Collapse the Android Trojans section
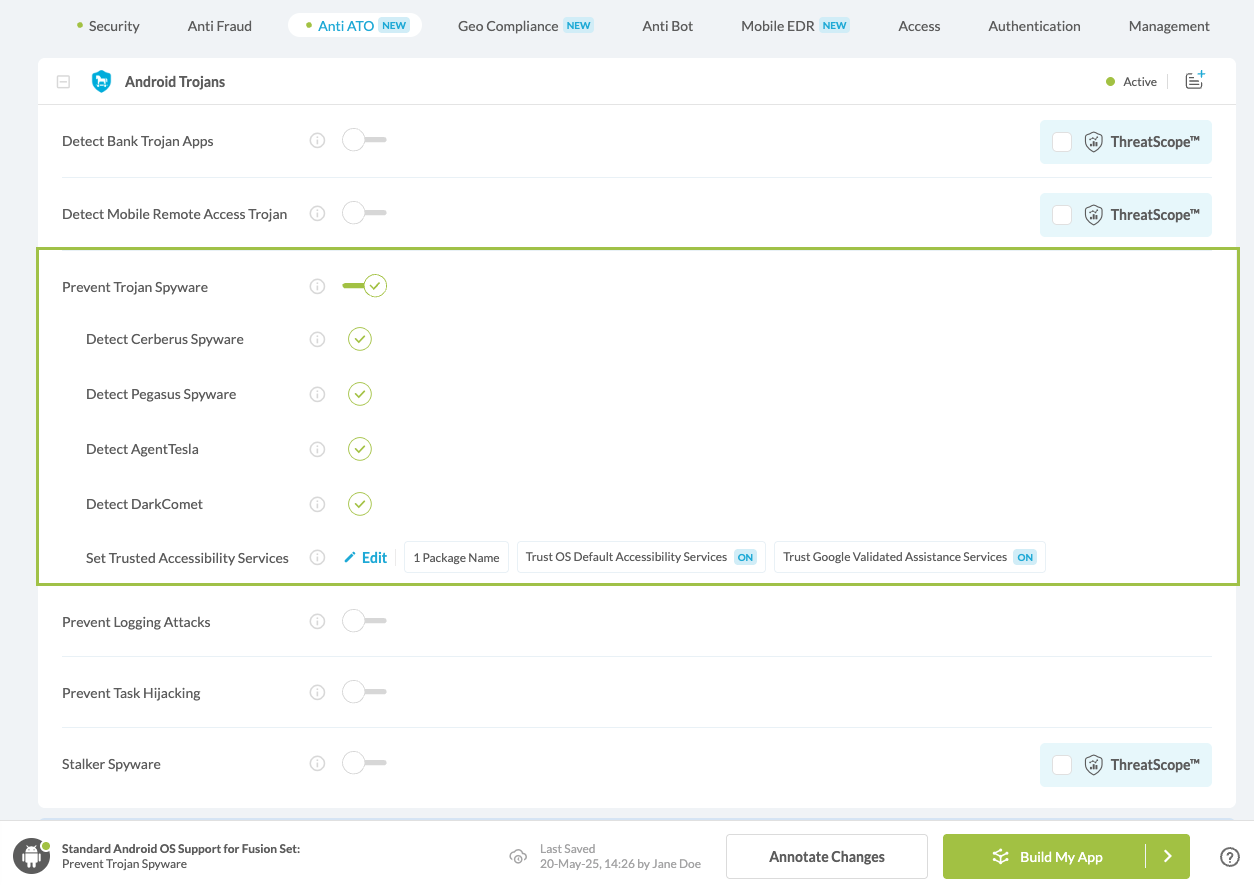 click(63, 82)
